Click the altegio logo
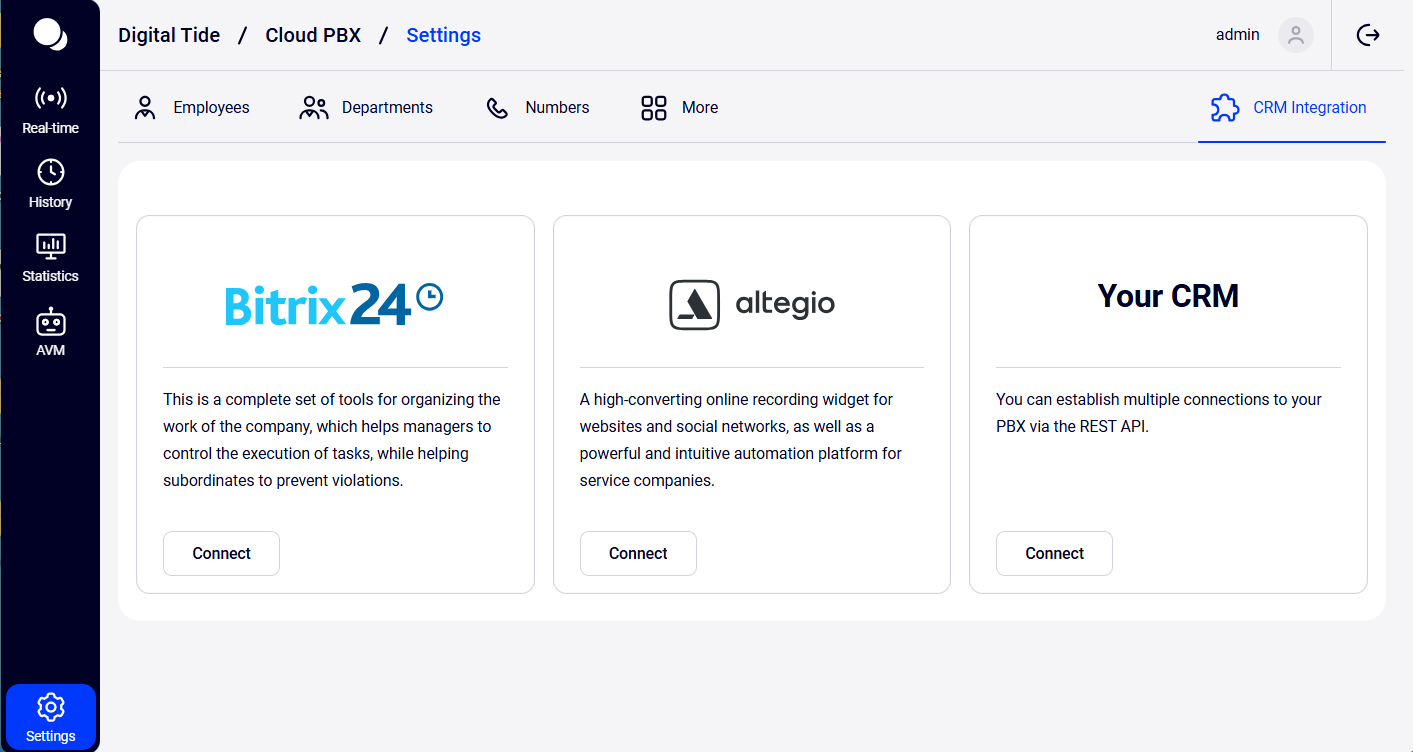1413x752 pixels. (x=752, y=304)
